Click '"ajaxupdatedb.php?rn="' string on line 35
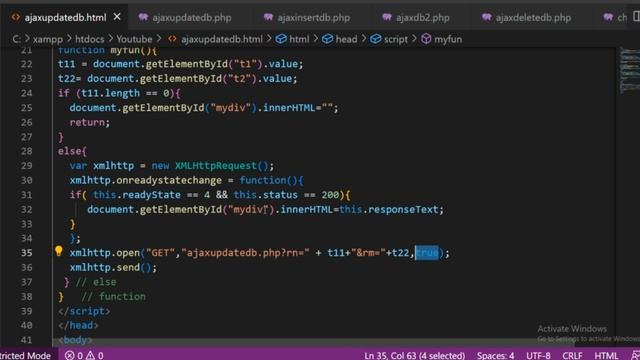The image size is (640, 360). coord(245,253)
